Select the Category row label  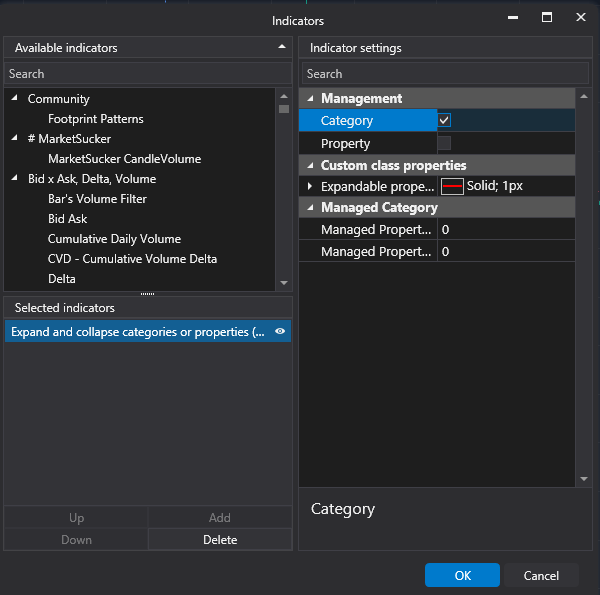(x=347, y=121)
